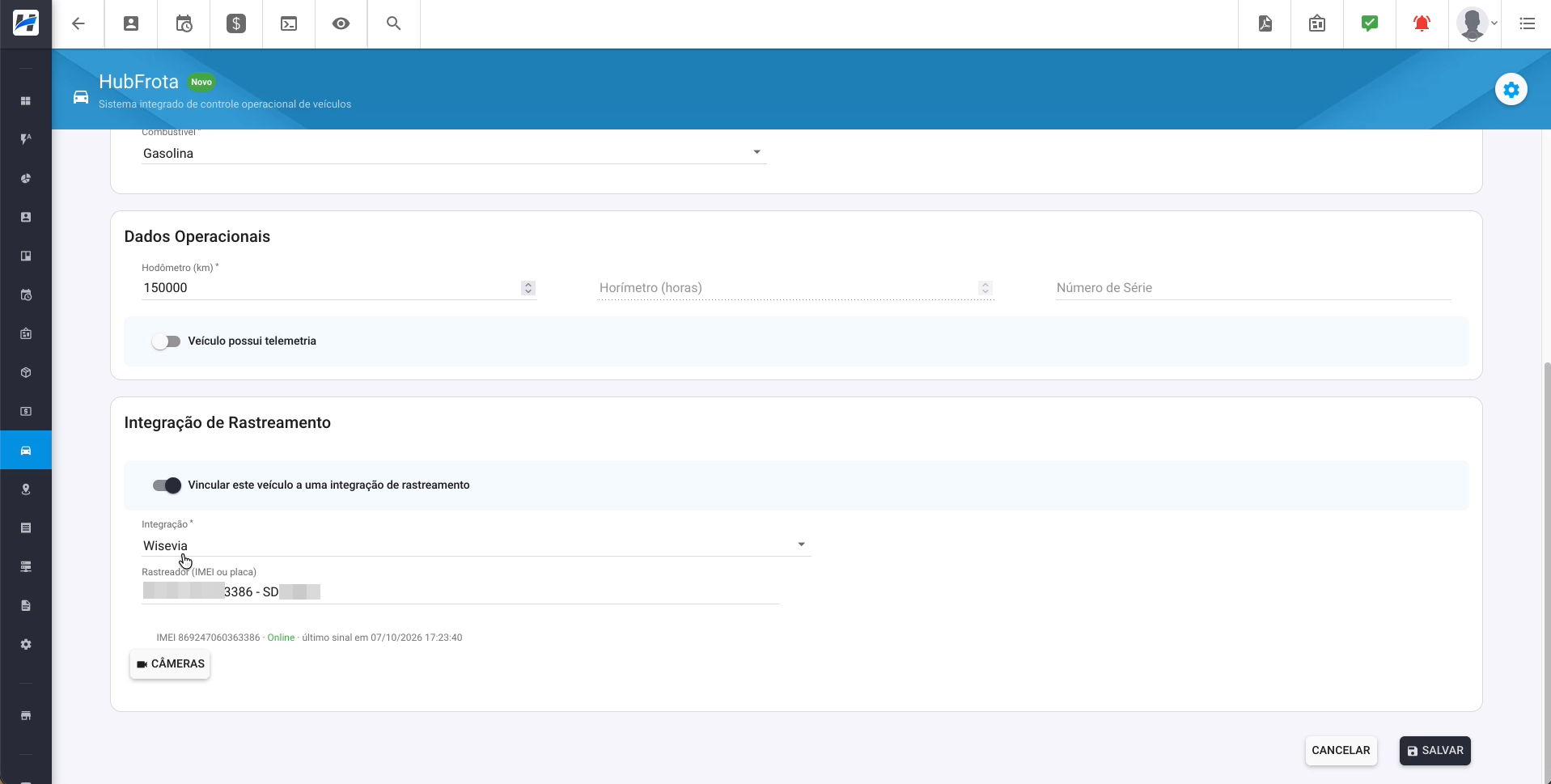Open the kanban board icon in left sidebar

26,256
